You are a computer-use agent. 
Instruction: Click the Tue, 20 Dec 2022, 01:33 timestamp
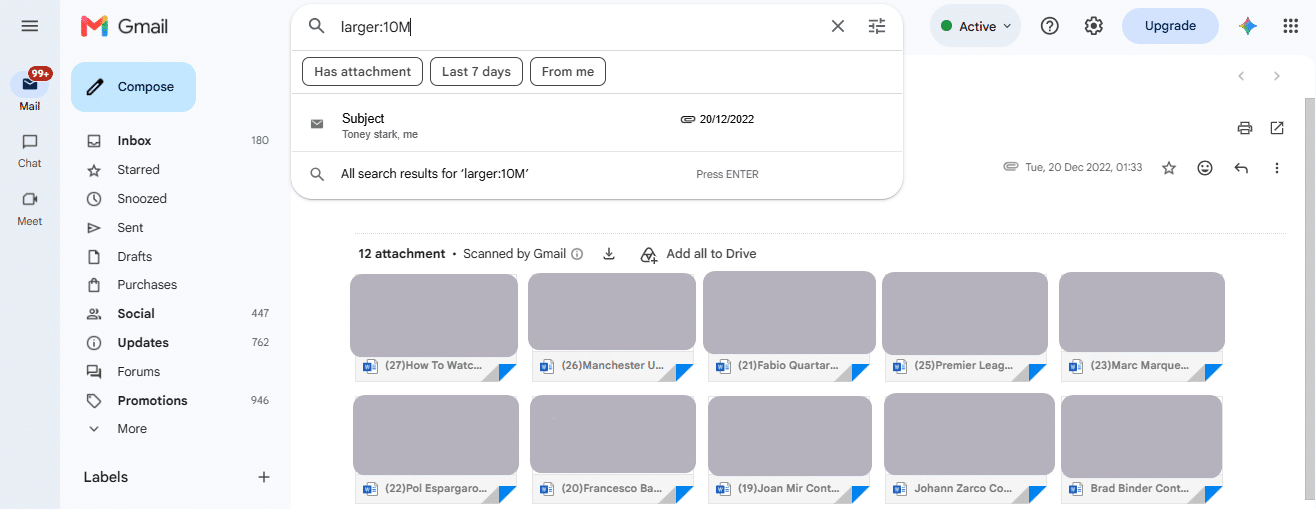tap(1083, 168)
